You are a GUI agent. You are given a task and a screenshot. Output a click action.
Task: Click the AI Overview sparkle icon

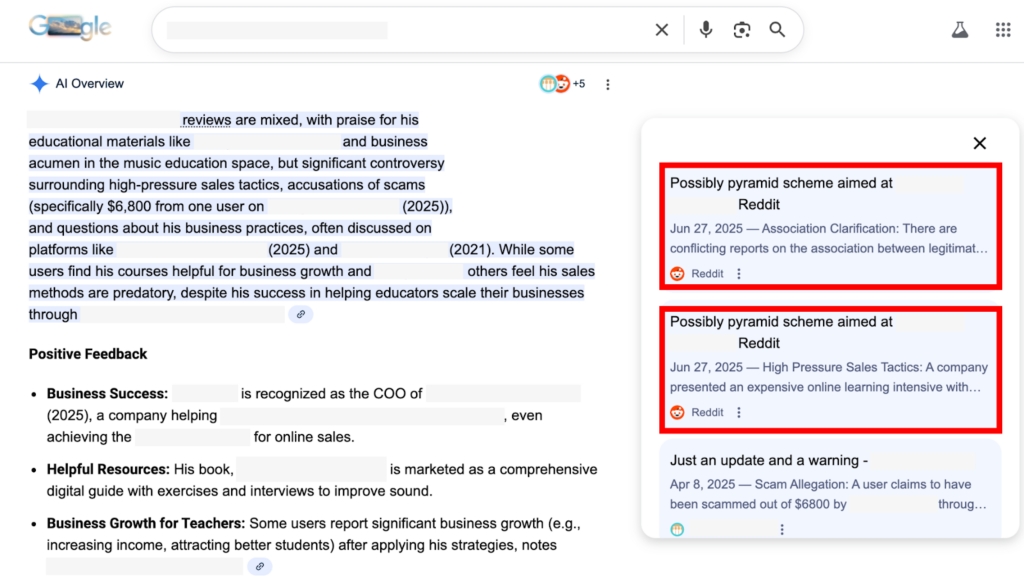[x=39, y=83]
